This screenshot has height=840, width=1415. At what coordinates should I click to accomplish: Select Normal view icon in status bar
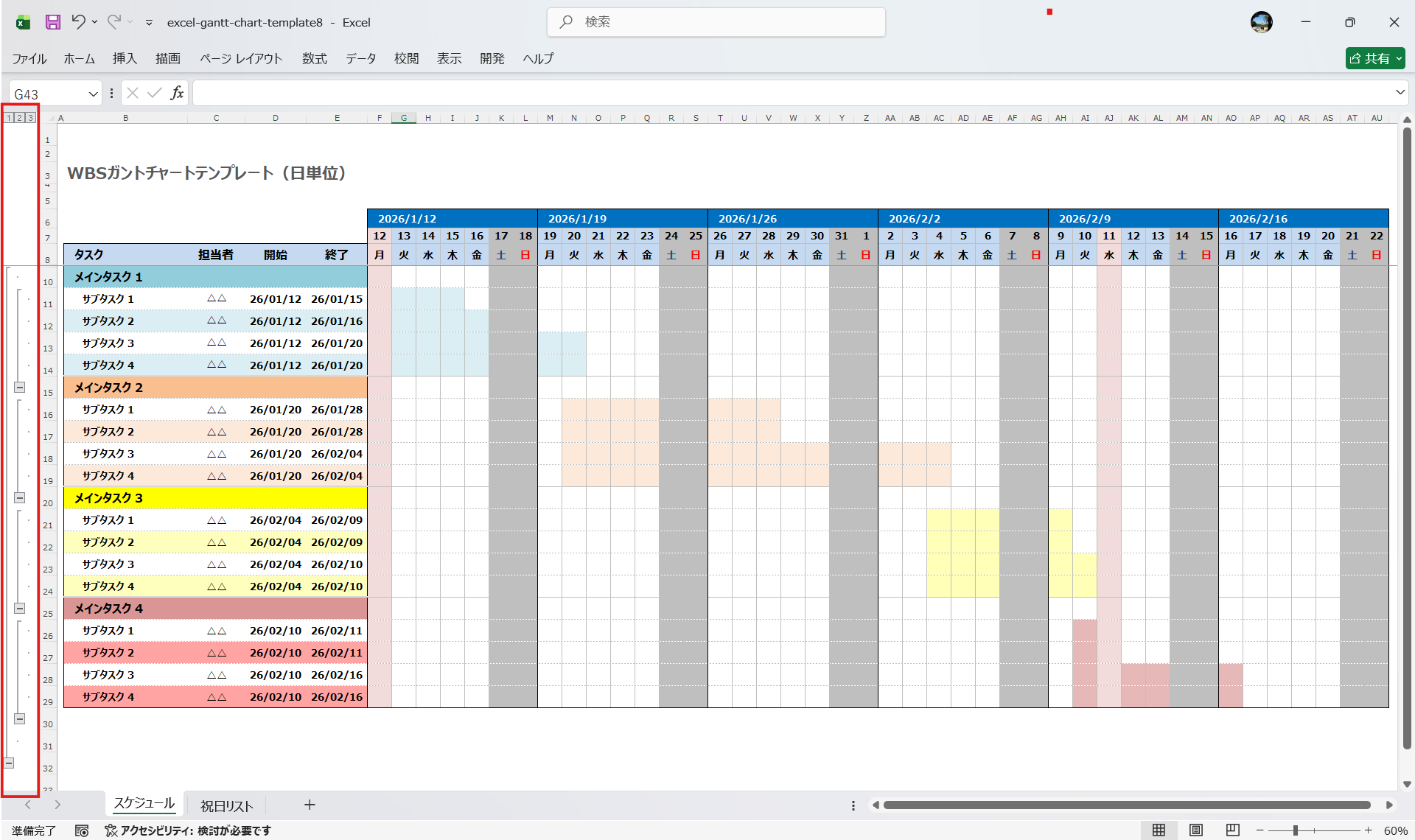(x=1159, y=830)
